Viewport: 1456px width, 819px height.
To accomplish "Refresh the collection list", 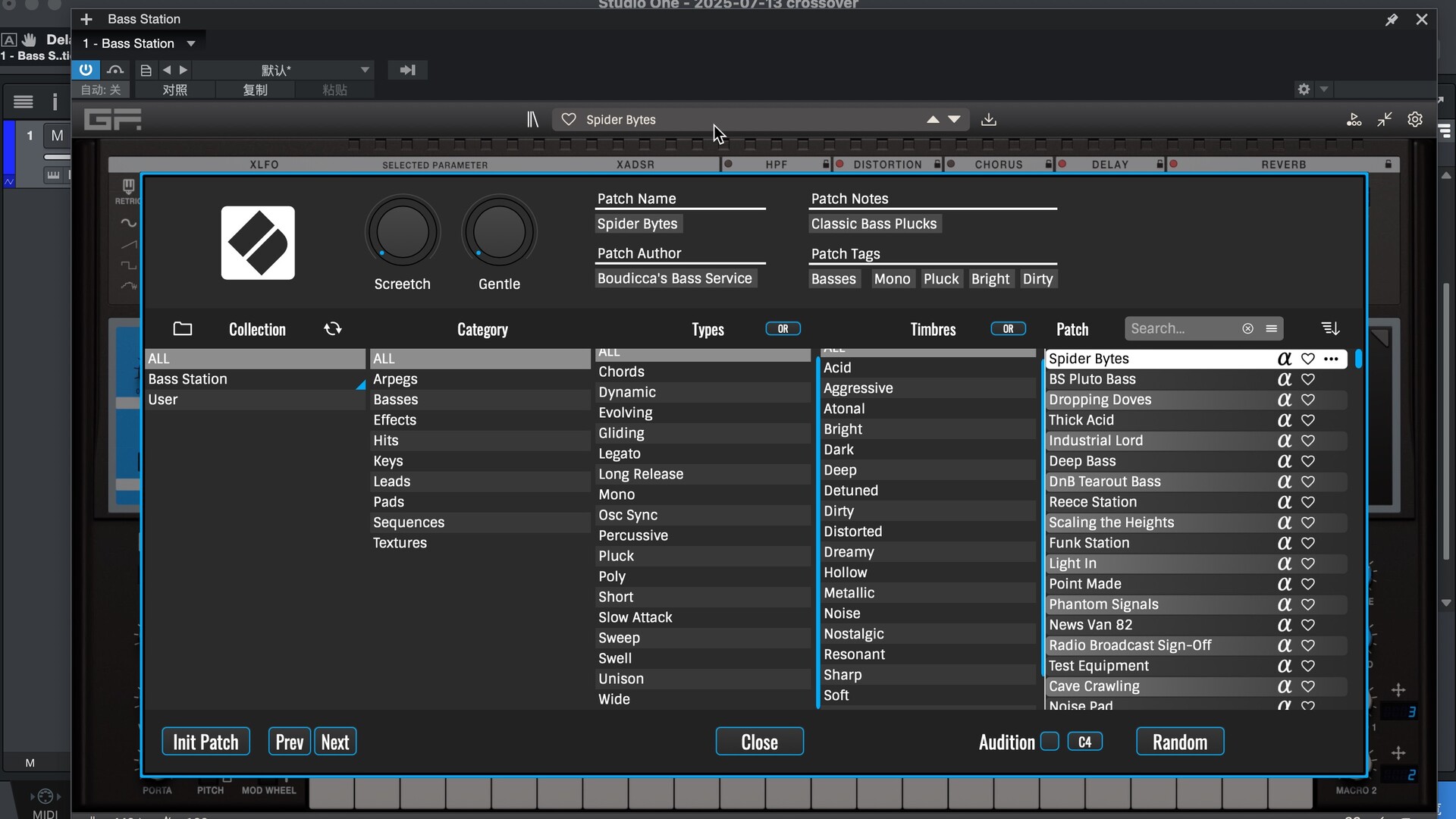I will [x=332, y=328].
